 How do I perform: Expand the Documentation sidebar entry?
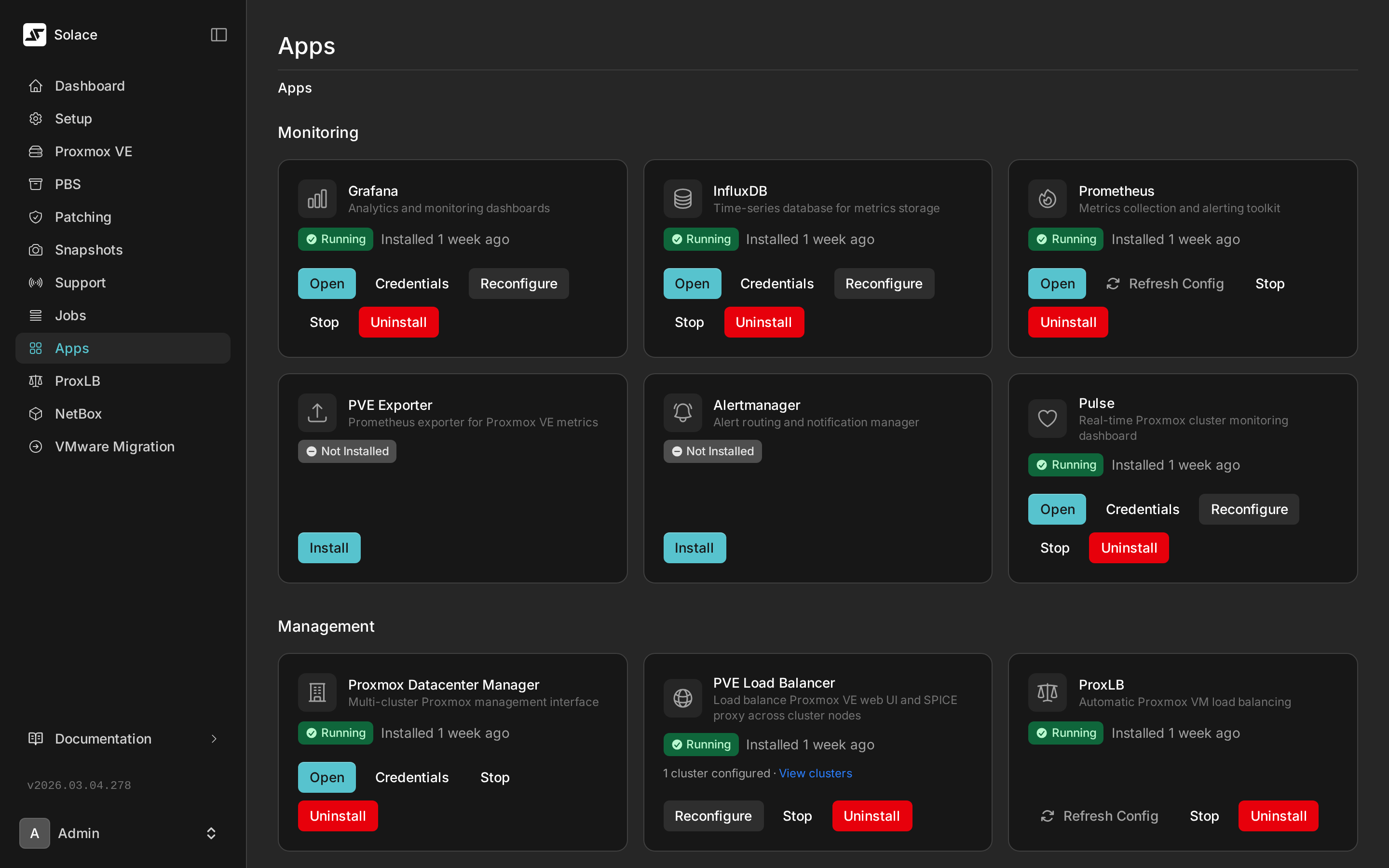103,739
